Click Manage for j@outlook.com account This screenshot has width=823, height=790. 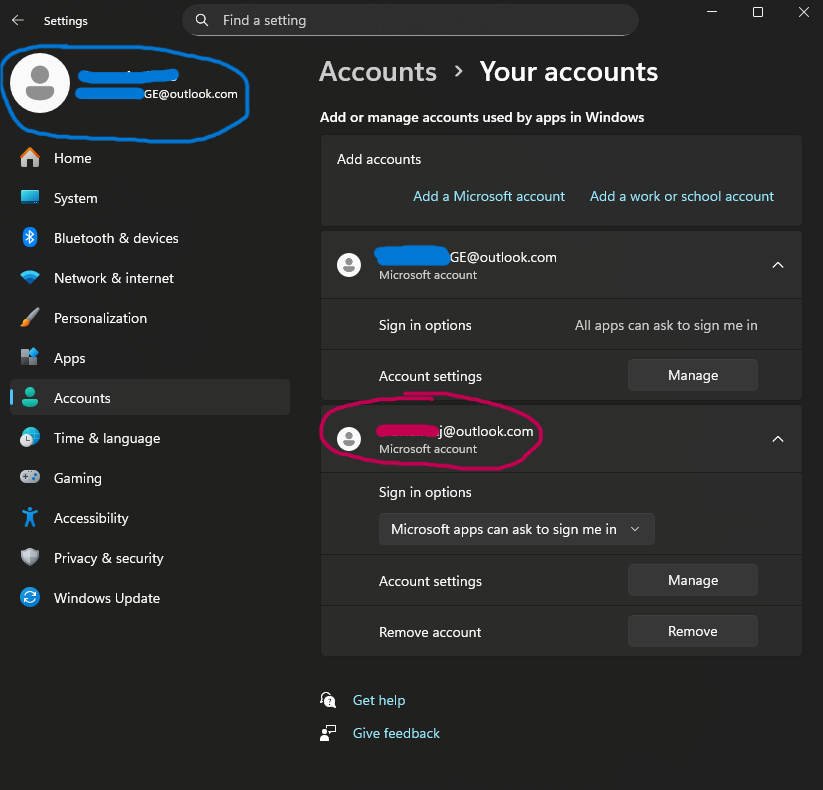[x=693, y=580]
